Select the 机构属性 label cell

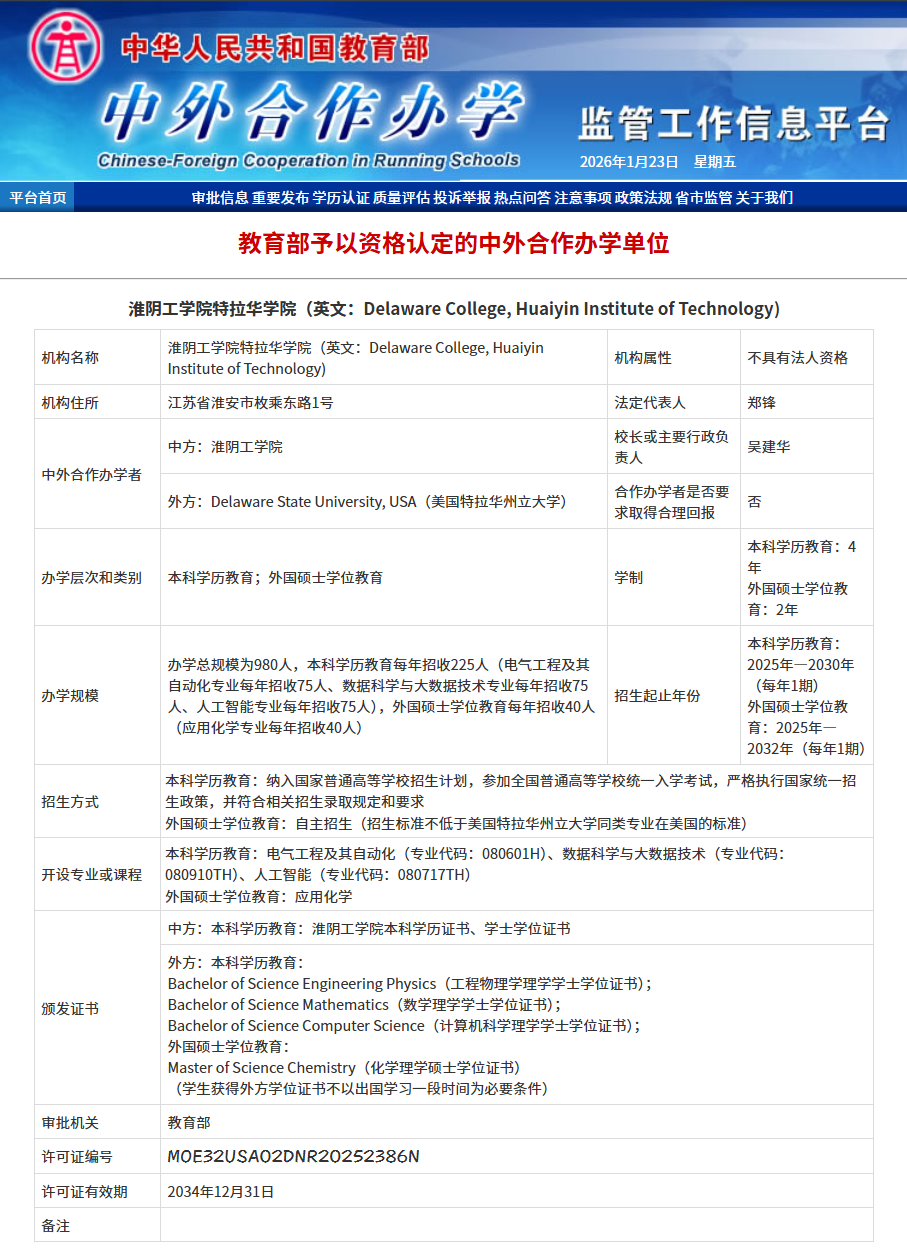[x=674, y=357]
